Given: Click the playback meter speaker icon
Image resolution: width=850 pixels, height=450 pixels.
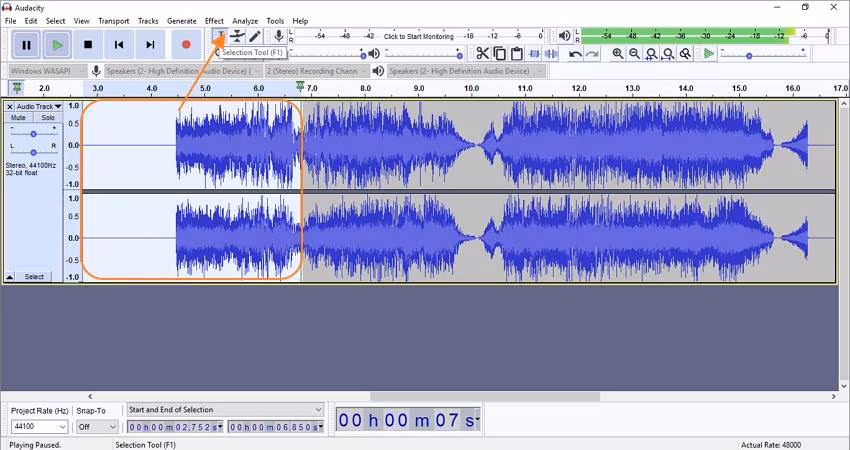Looking at the screenshot, I should tap(564, 36).
